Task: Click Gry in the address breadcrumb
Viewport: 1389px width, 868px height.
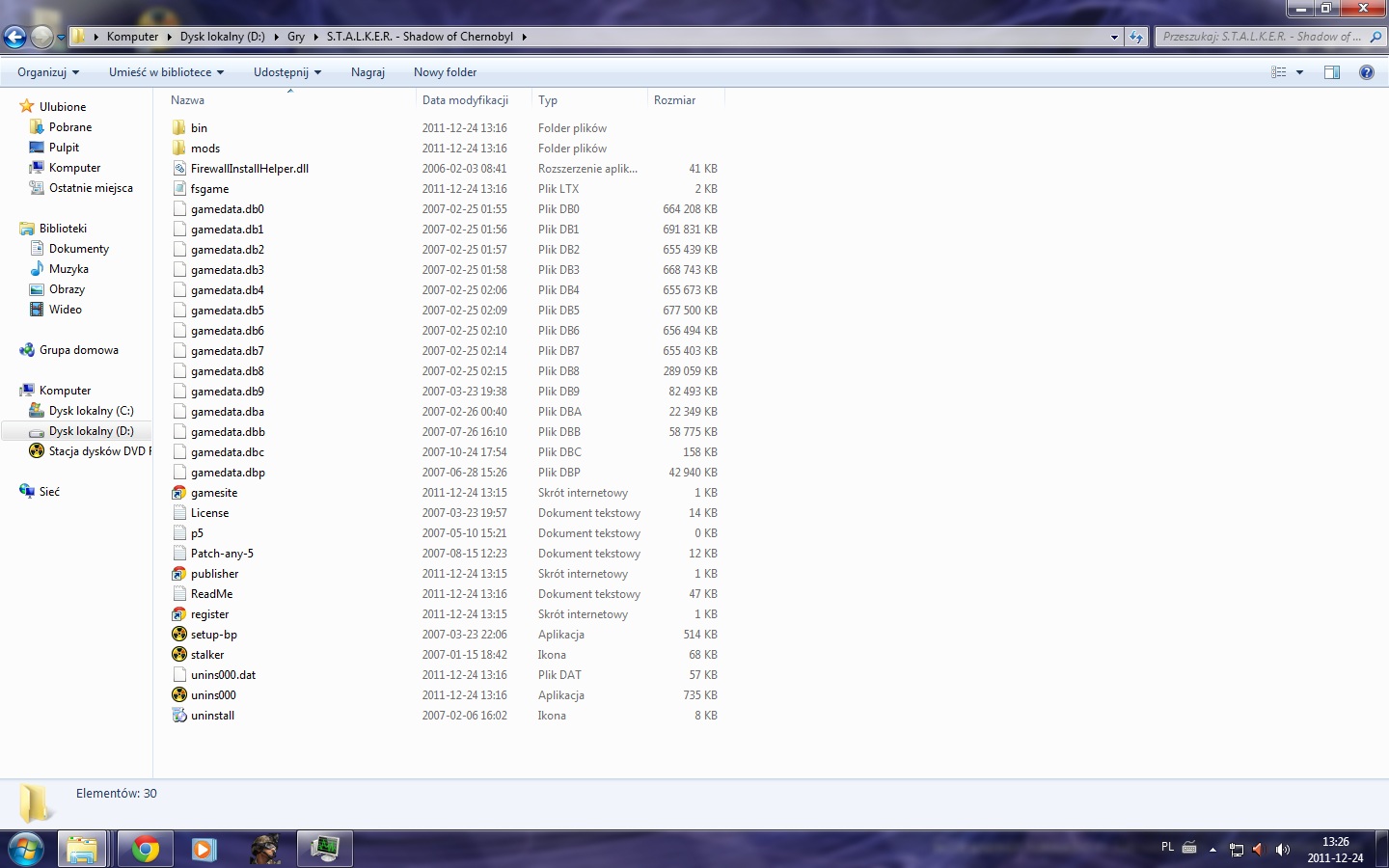Action: click(x=296, y=37)
